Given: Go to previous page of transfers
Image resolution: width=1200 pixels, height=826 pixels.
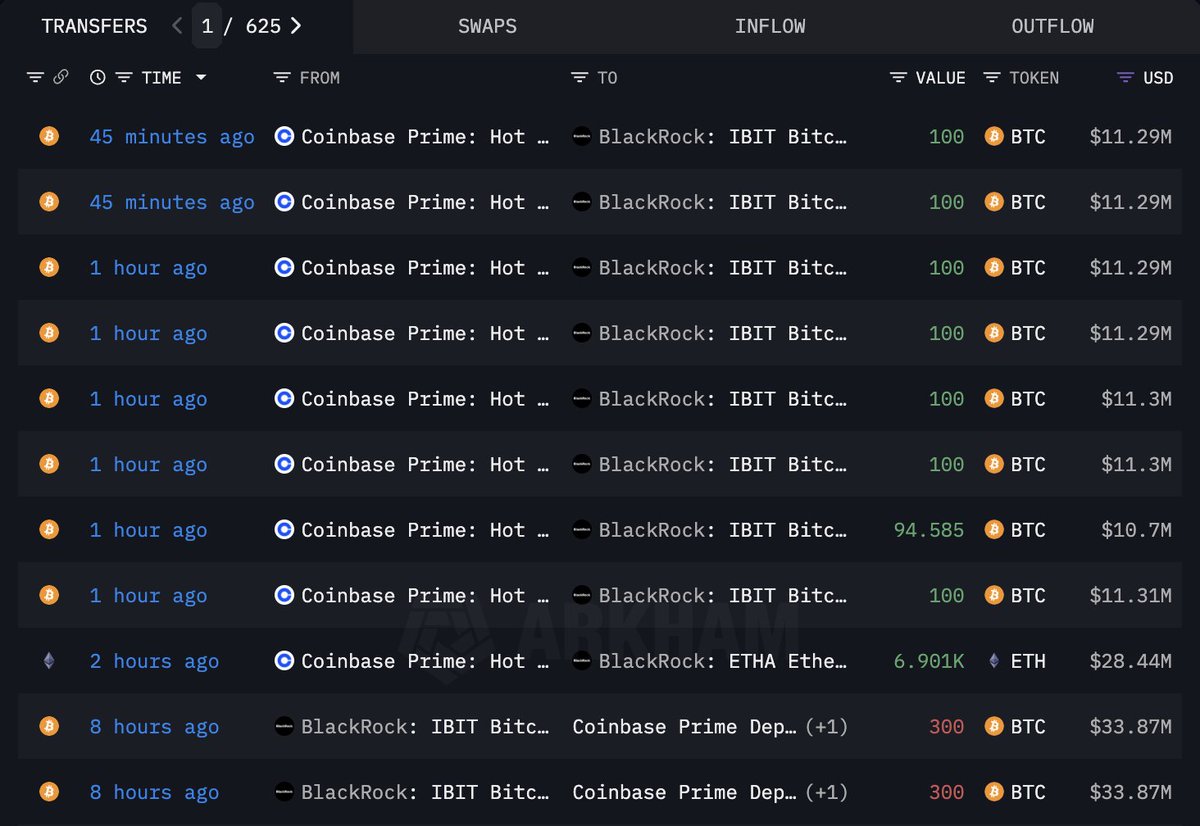Looking at the screenshot, I should point(177,26).
